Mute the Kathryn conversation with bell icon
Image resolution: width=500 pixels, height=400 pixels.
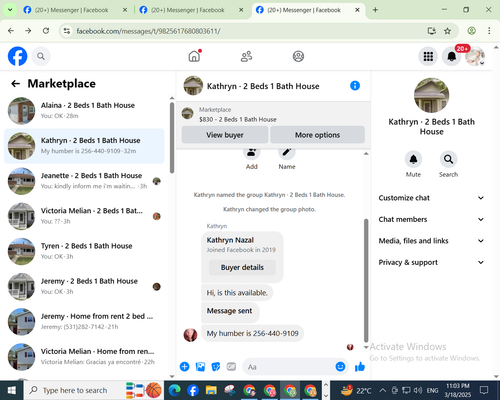(x=413, y=159)
